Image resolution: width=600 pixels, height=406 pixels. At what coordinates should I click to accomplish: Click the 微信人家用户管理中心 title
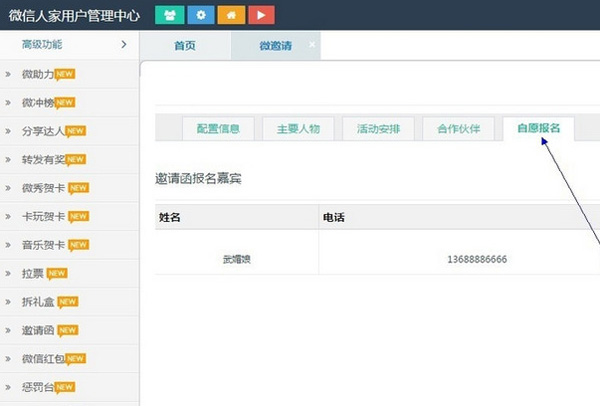pyautogui.click(x=74, y=16)
